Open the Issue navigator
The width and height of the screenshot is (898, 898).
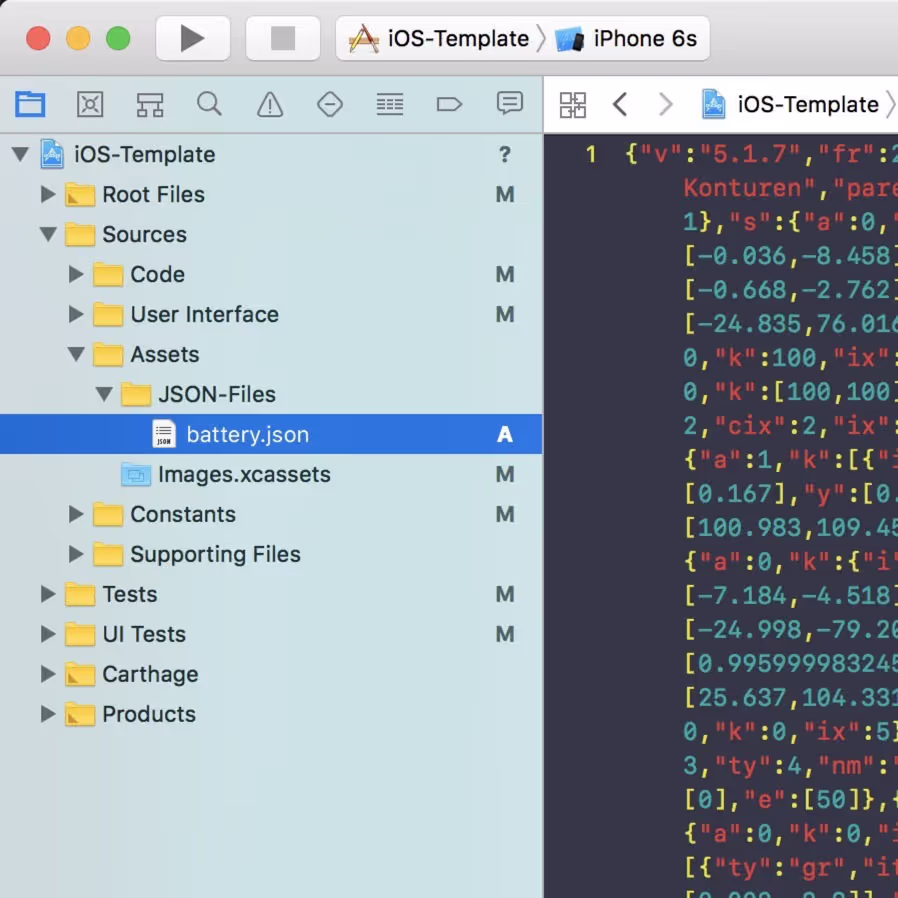pos(270,104)
